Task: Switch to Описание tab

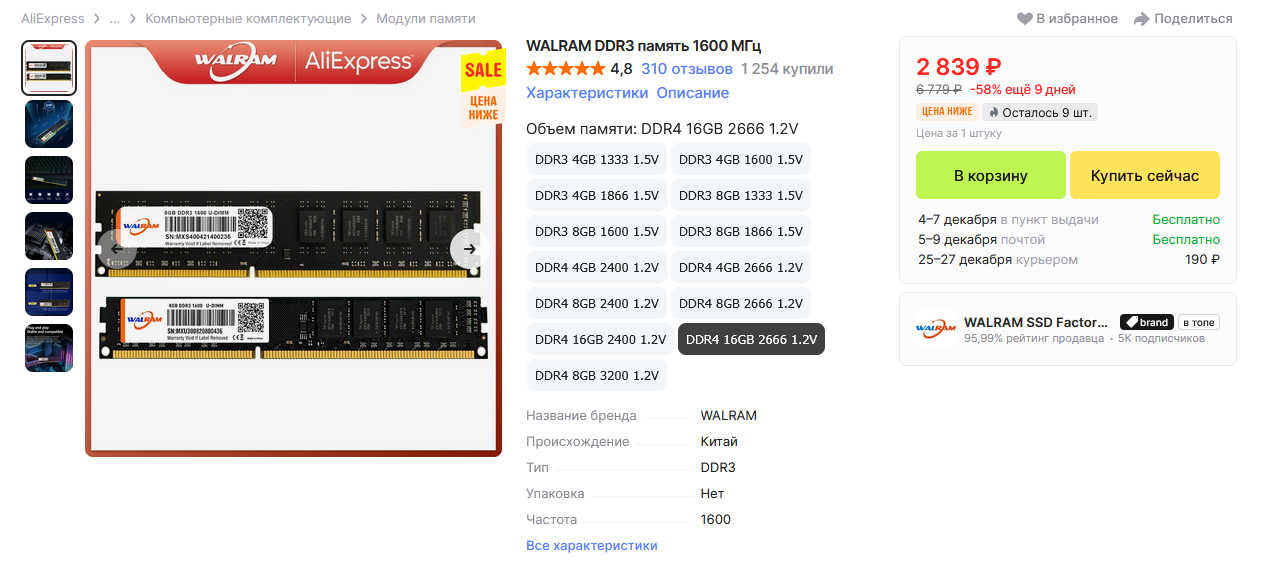Action: tap(693, 93)
